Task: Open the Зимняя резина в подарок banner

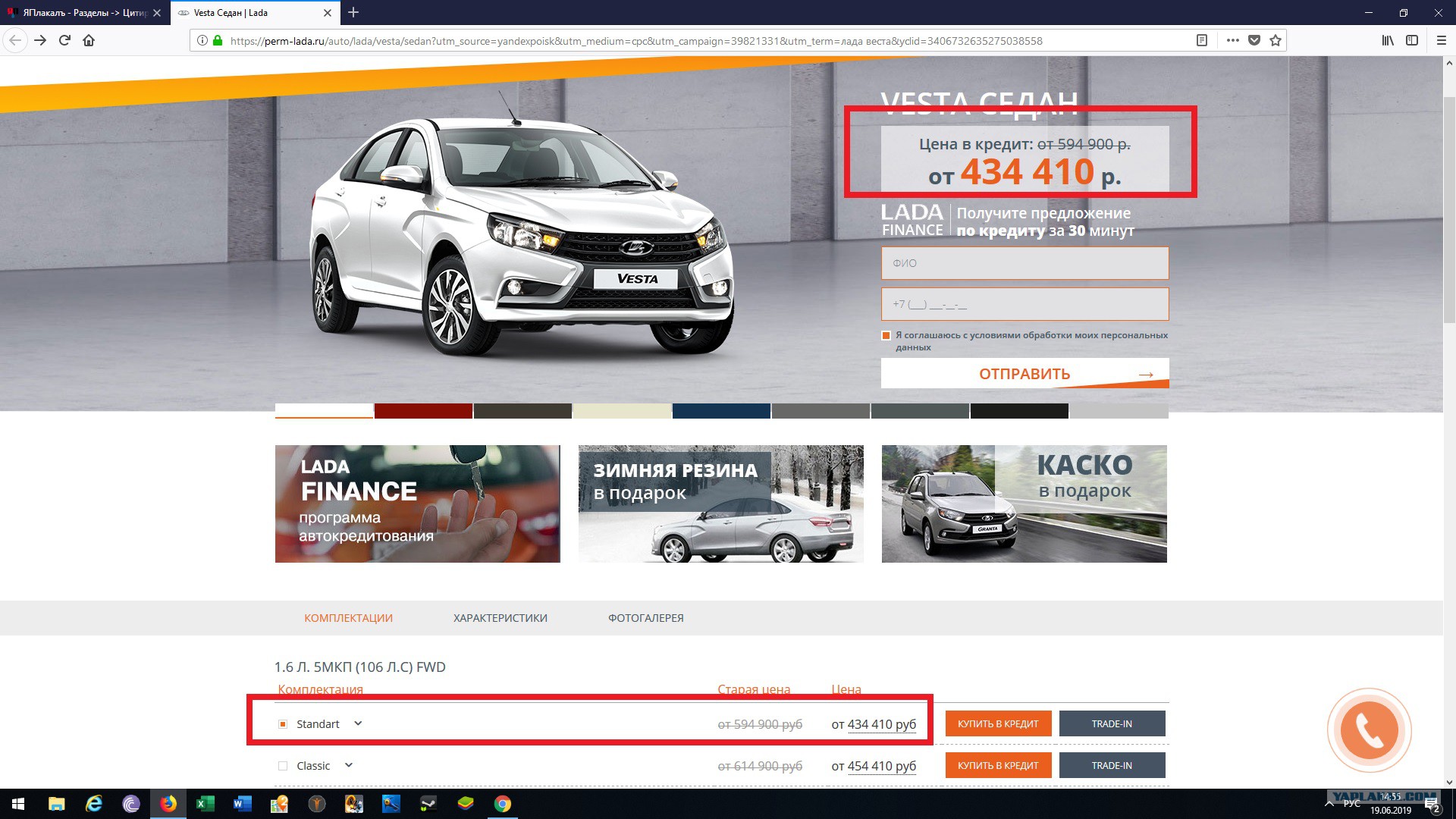Action: pos(721,504)
